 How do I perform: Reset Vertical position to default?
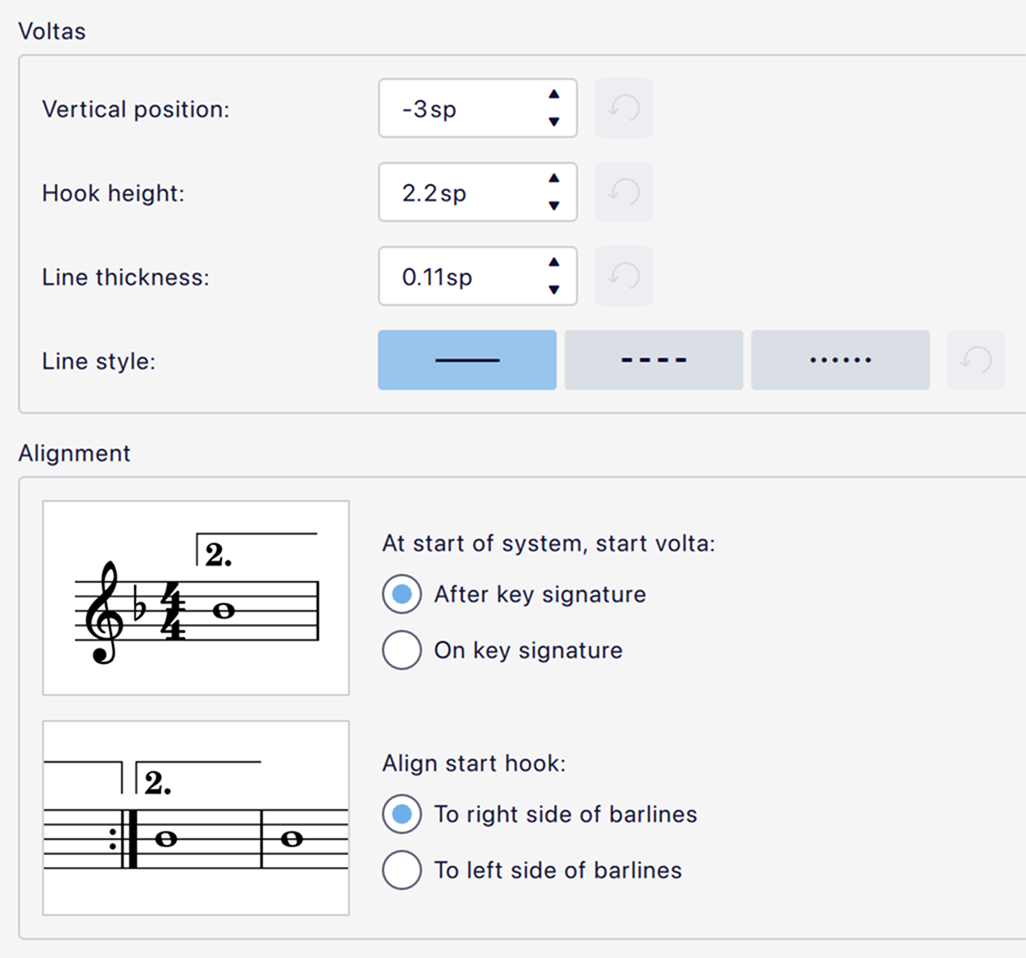pos(624,108)
